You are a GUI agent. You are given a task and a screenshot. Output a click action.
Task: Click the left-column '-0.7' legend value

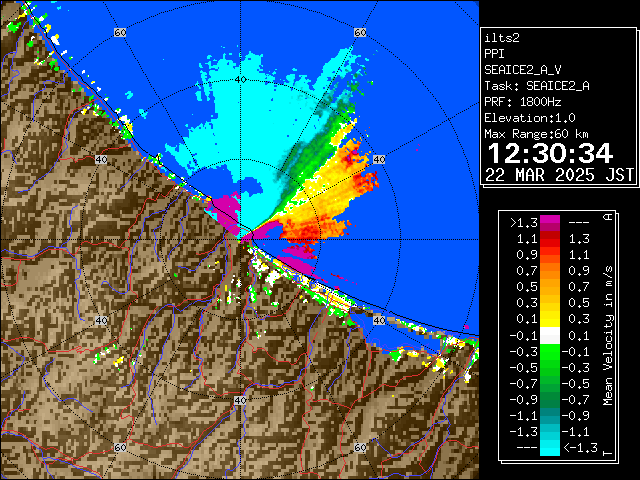click(x=523, y=383)
